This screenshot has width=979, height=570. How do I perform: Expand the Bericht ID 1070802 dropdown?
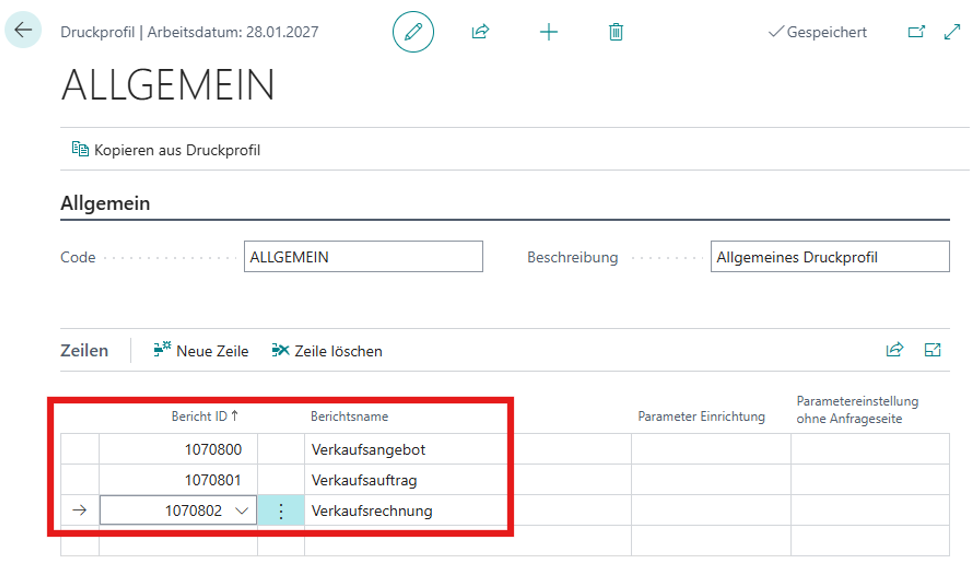(240, 511)
